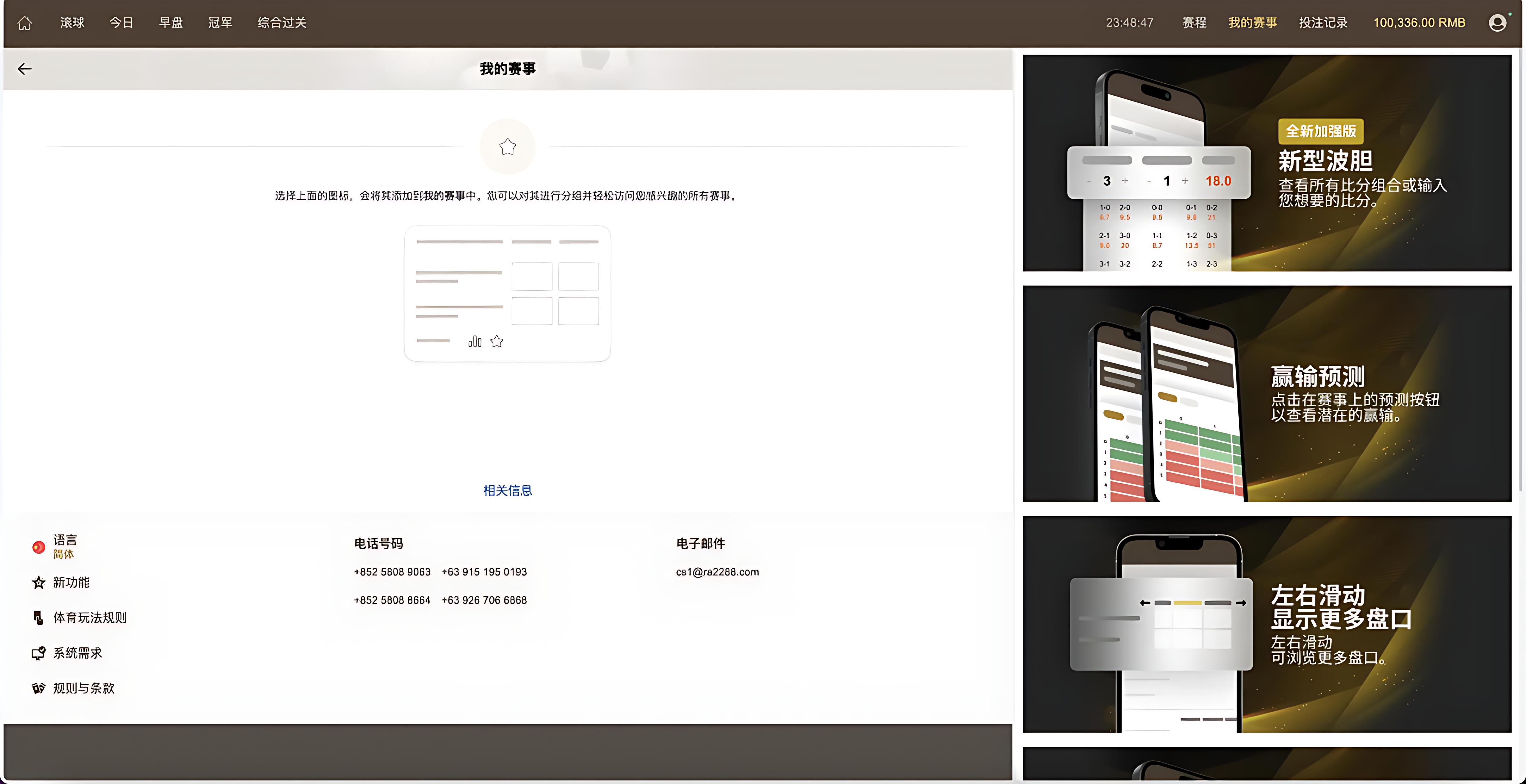Image resolution: width=1526 pixels, height=784 pixels.
Task: Open 投注记录 bet history
Action: [1323, 23]
